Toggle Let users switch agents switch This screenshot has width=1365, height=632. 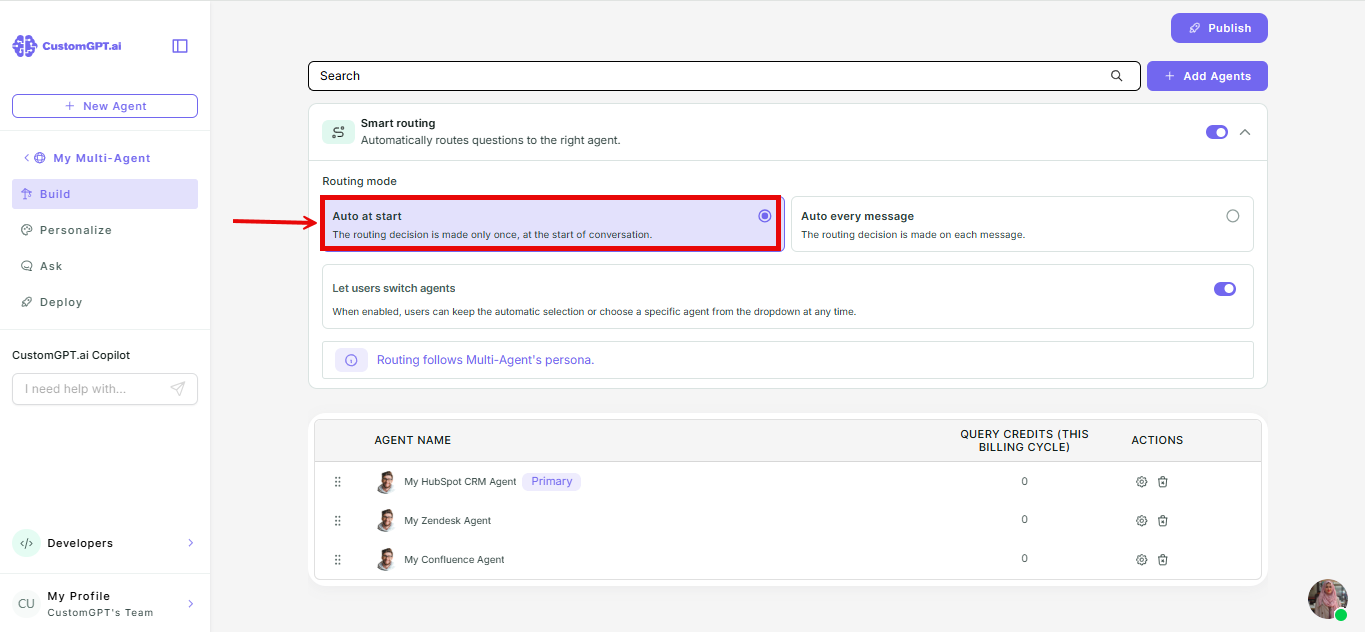1225,289
